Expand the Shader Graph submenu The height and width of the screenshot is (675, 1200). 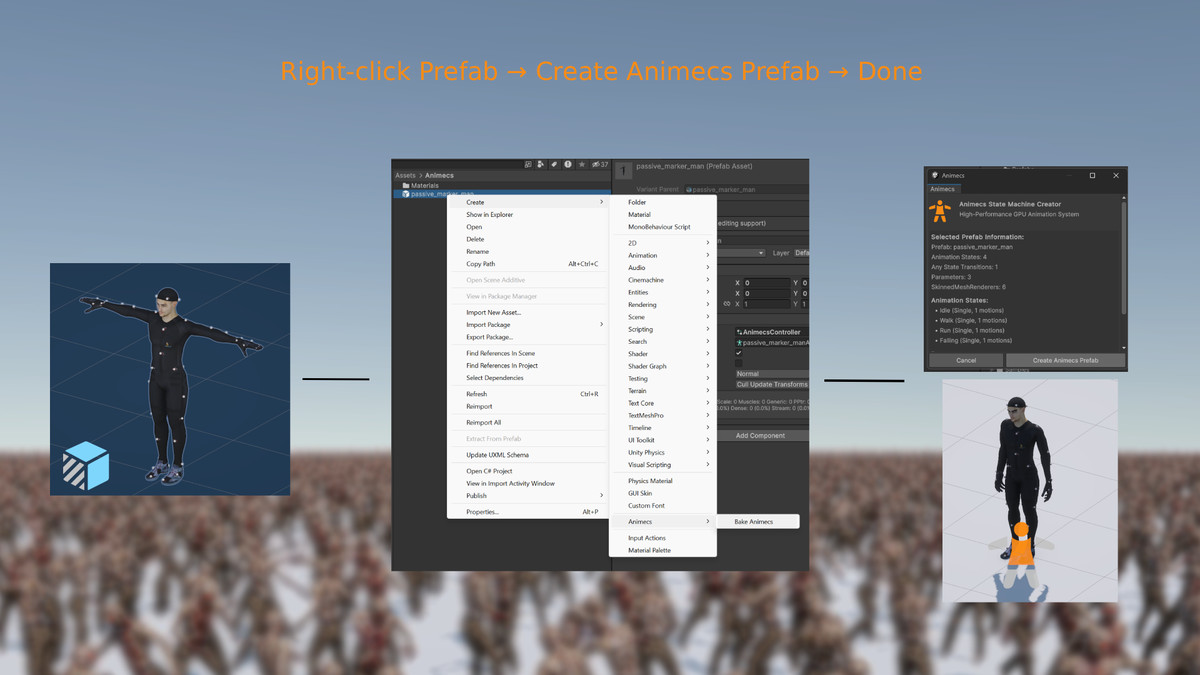[x=663, y=366]
